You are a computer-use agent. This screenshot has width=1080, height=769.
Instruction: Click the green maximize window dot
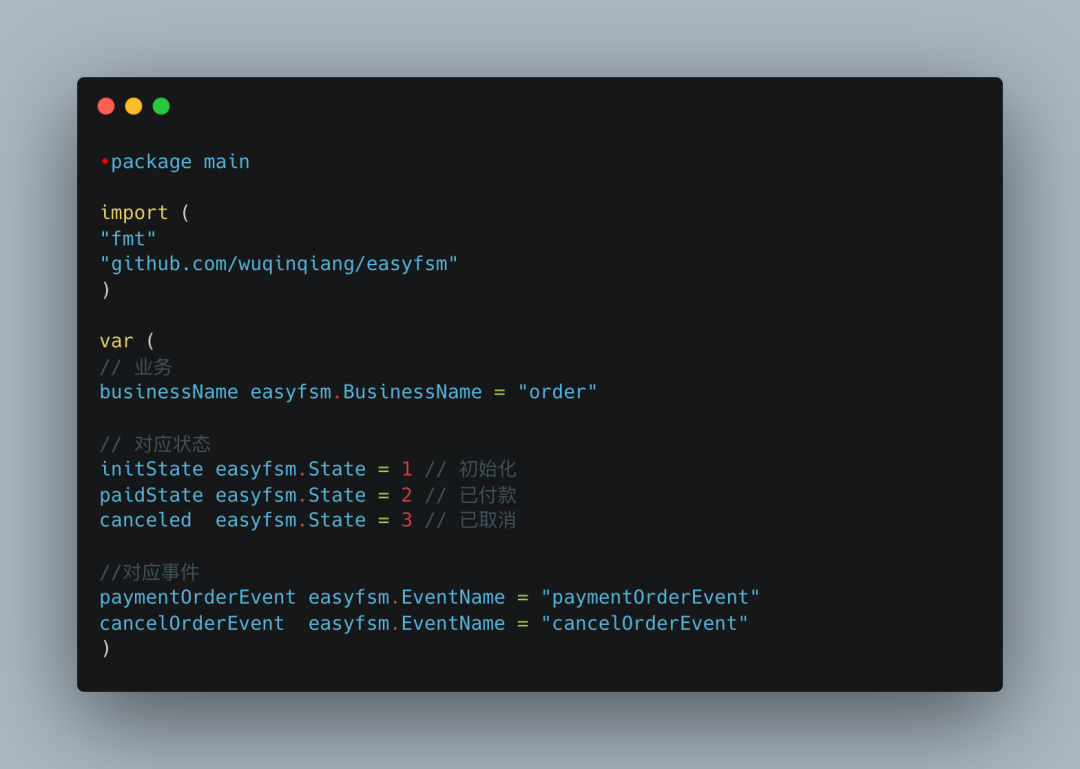coord(161,106)
